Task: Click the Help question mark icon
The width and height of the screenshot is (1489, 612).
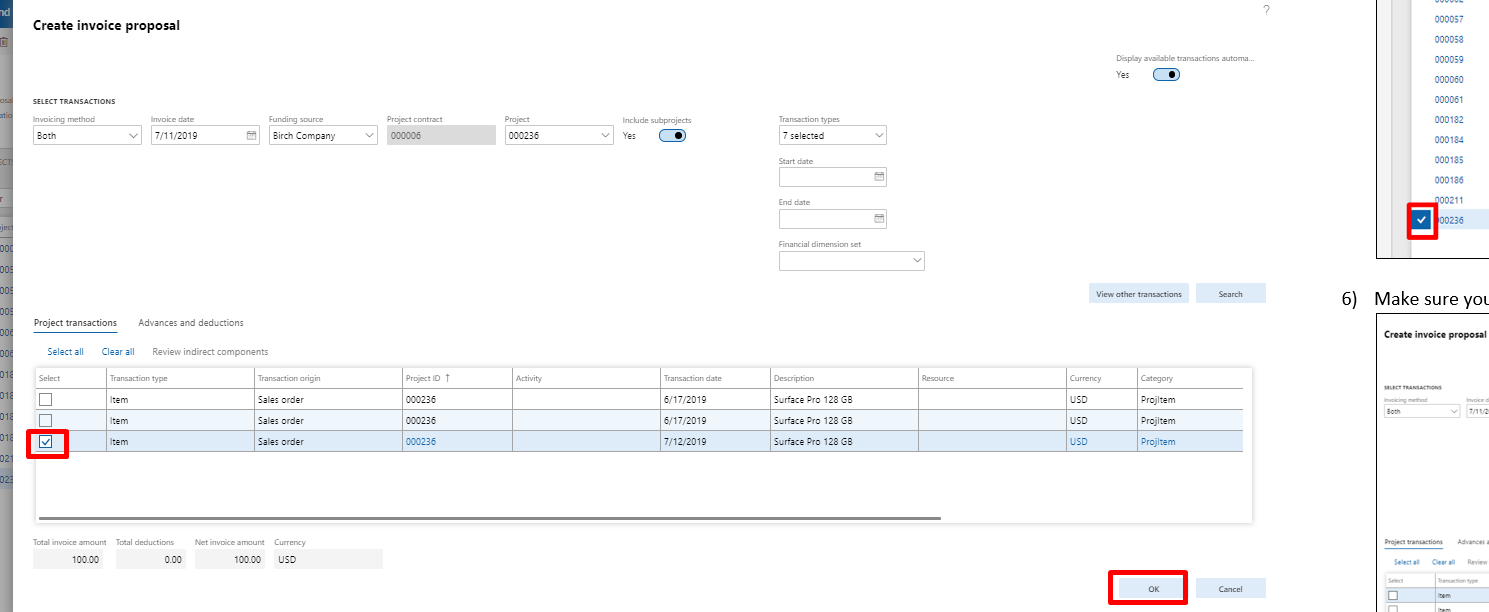Action: (x=1266, y=9)
